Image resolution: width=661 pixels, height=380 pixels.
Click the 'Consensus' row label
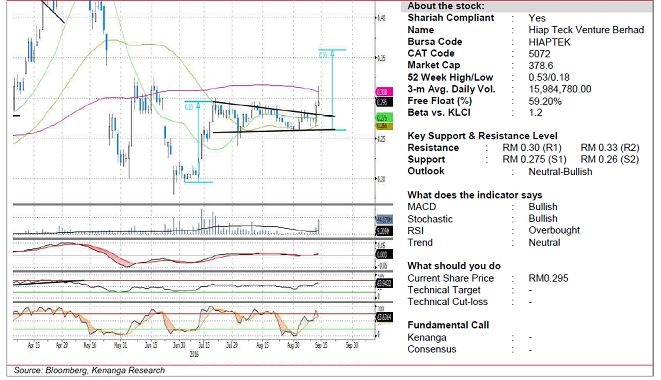(x=432, y=349)
